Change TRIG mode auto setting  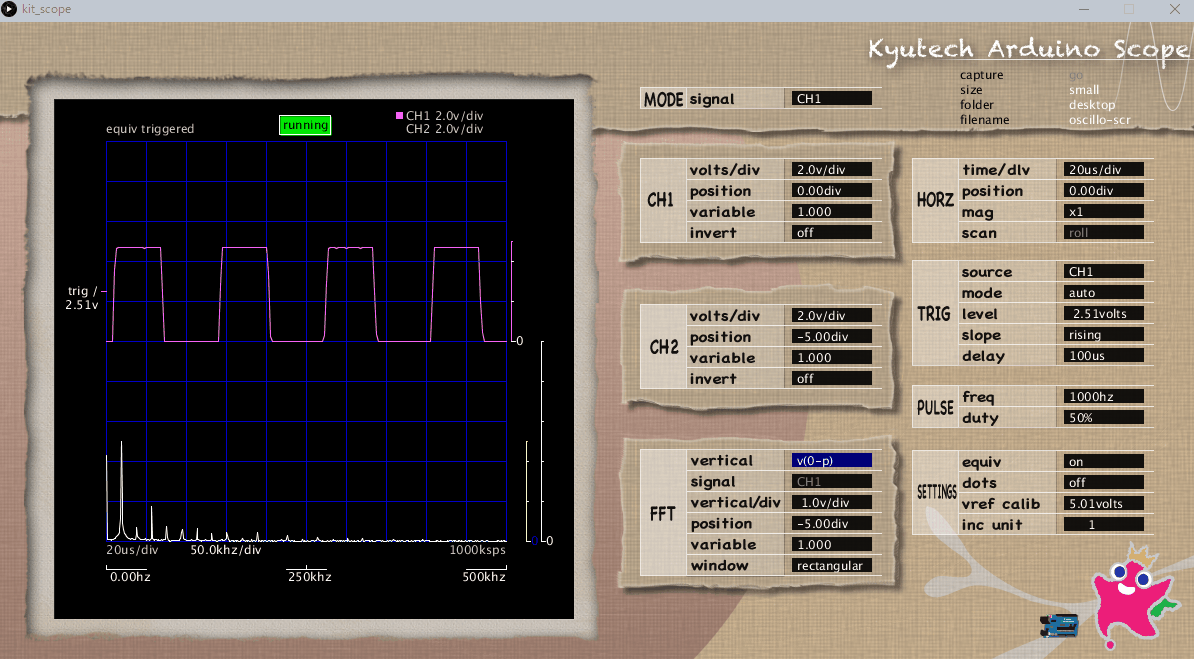1103,293
